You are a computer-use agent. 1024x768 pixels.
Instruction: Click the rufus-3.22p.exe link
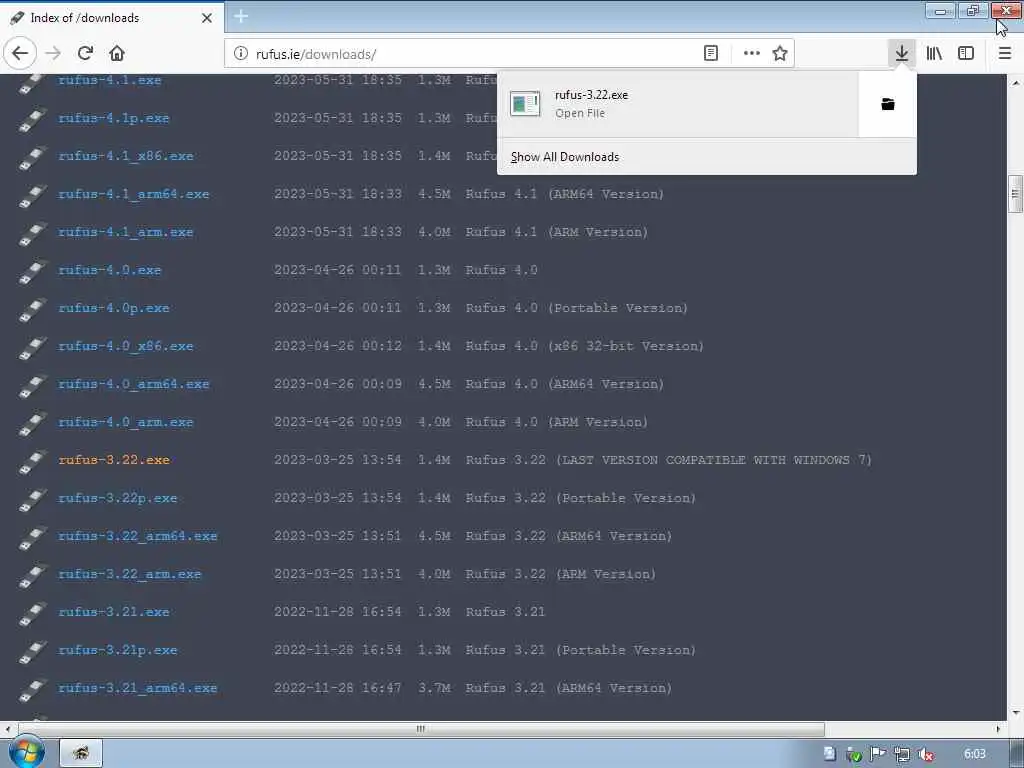pyautogui.click(x=118, y=498)
